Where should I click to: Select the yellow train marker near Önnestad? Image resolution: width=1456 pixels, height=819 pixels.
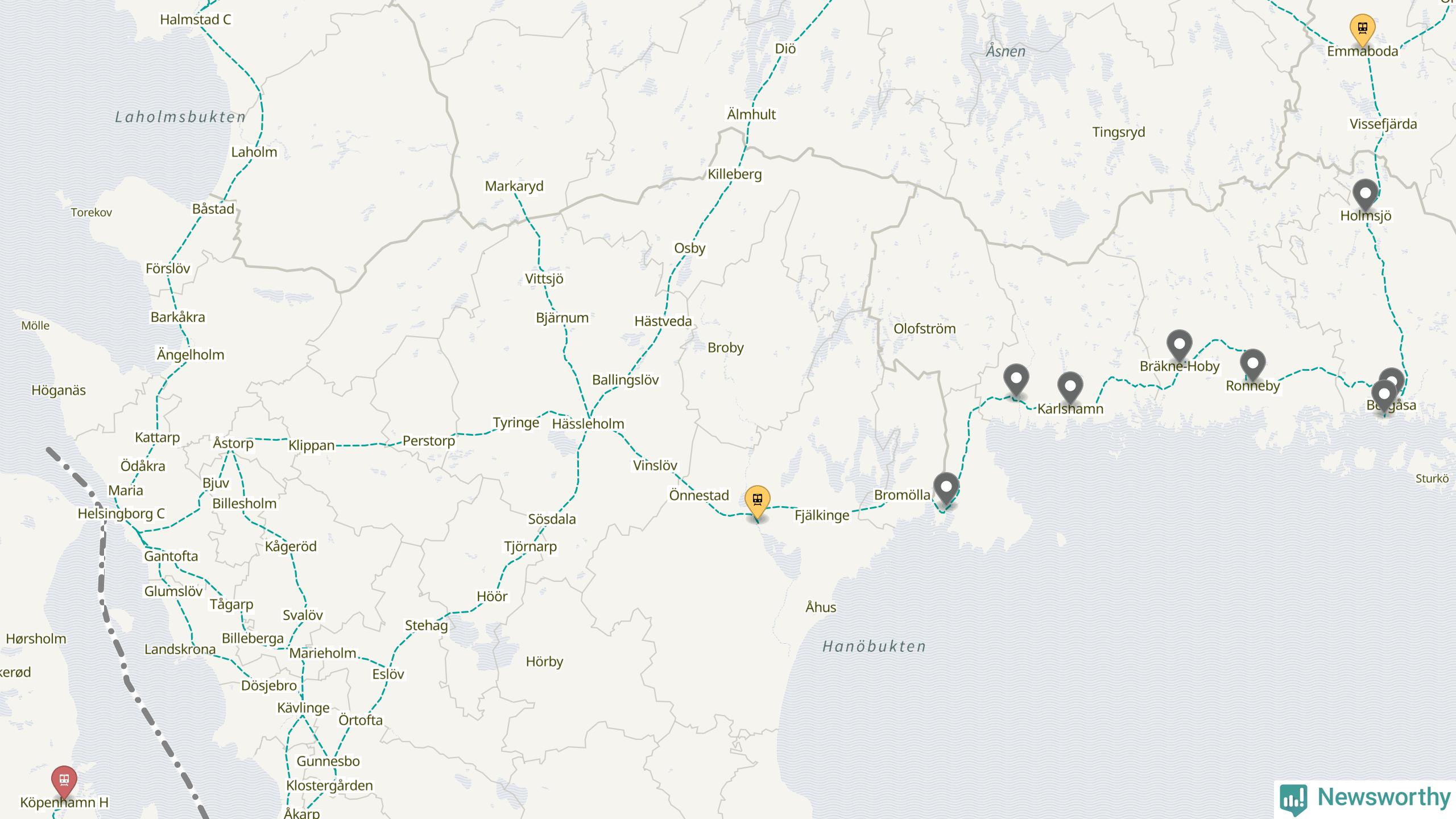[x=757, y=502]
